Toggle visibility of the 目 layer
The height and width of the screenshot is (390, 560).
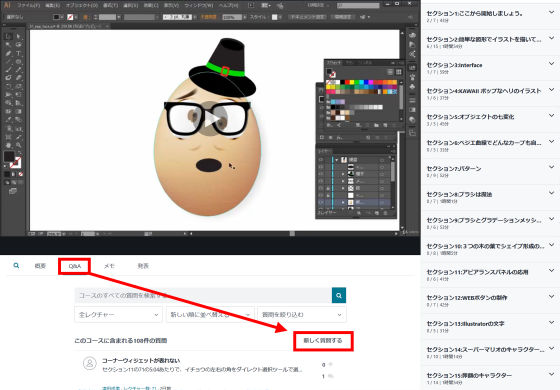(x=321, y=188)
